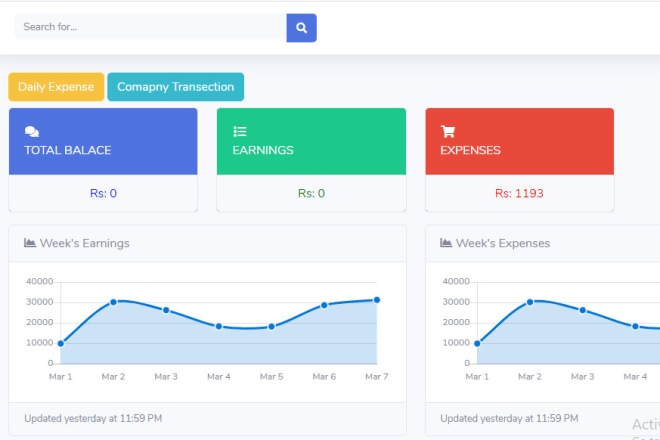
Task: Select the Mar 2 data point in Week's Earnings chart
Action: coord(113,302)
